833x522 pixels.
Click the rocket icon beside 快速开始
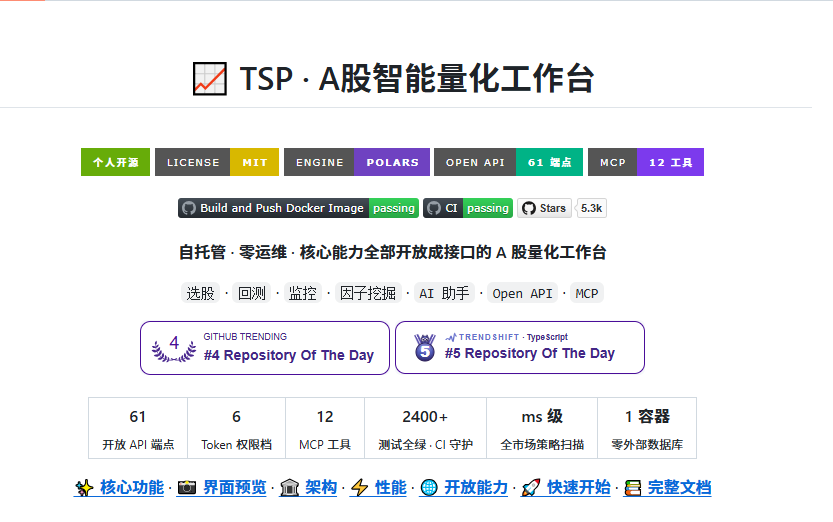click(x=531, y=487)
